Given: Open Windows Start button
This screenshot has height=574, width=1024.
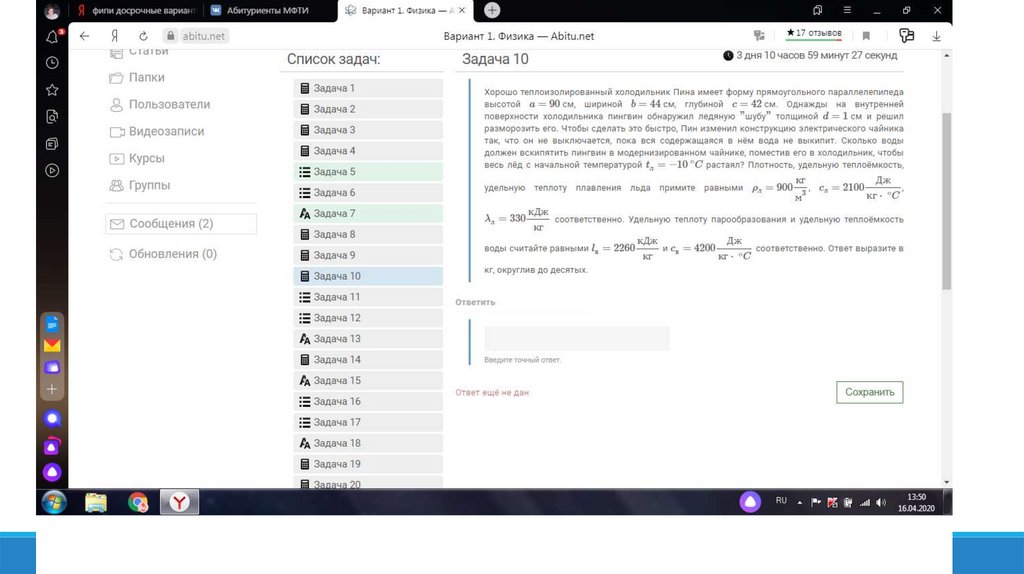Looking at the screenshot, I should click(x=54, y=502).
